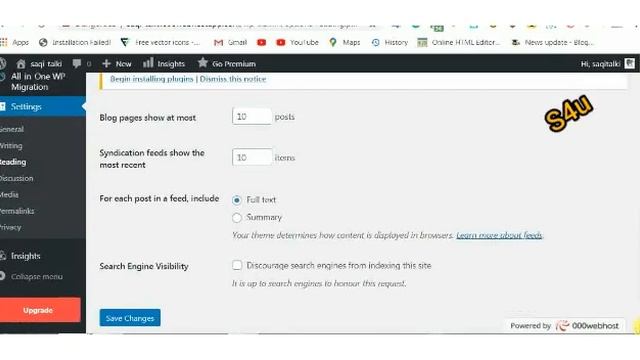
Task: Open the History bookmark
Action: pyautogui.click(x=390, y=42)
